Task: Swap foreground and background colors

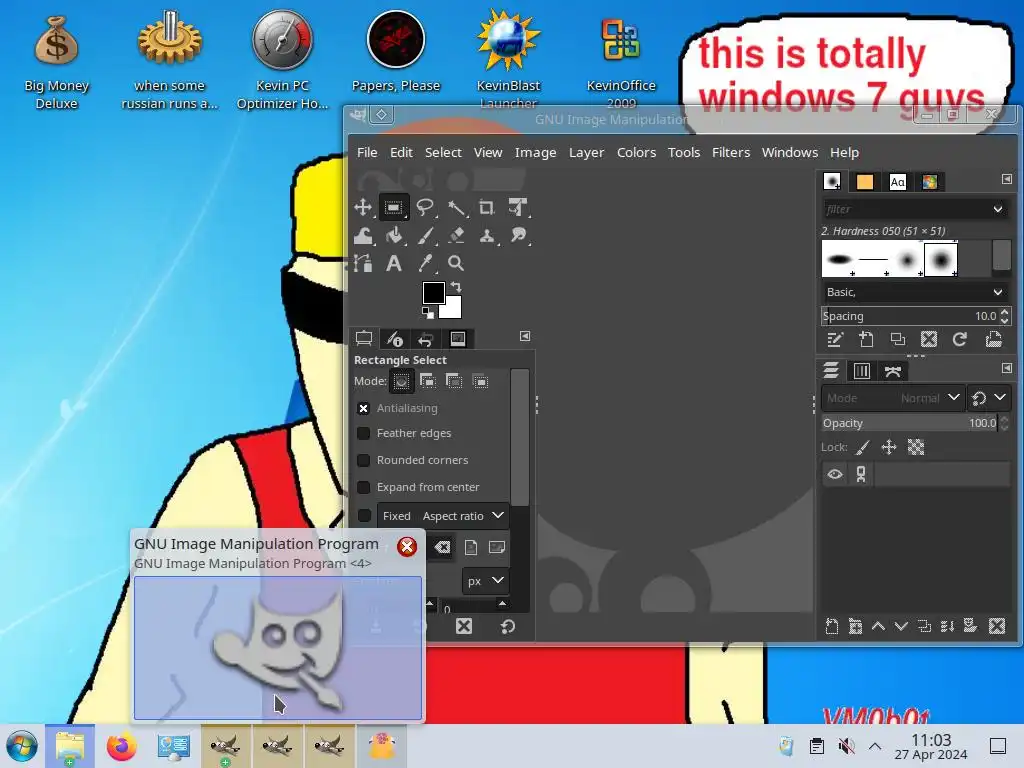Action: coord(456,287)
